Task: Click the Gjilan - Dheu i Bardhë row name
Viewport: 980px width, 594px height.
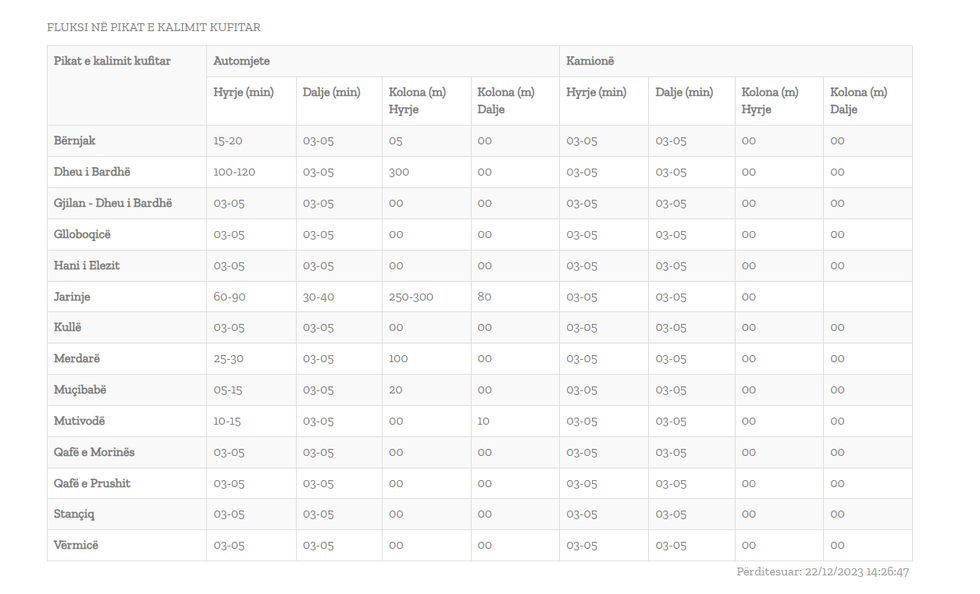Action: pos(113,203)
